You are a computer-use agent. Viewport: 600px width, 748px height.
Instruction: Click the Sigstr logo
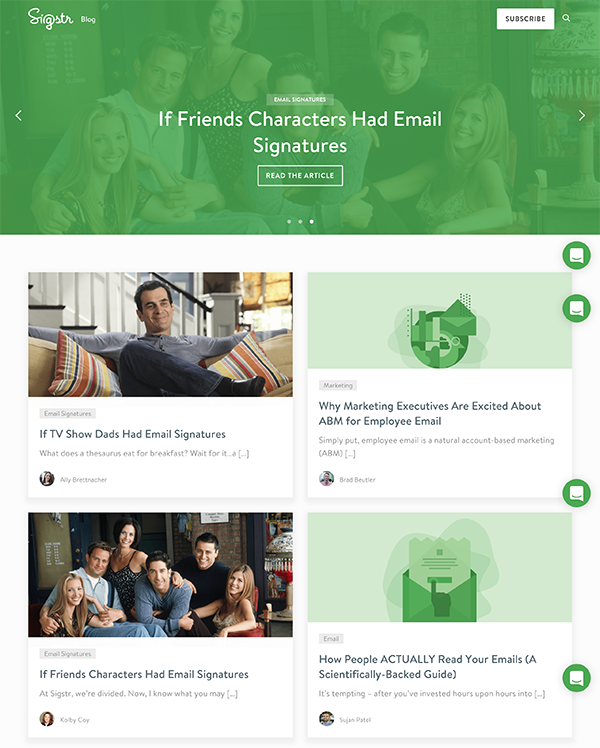point(51,19)
